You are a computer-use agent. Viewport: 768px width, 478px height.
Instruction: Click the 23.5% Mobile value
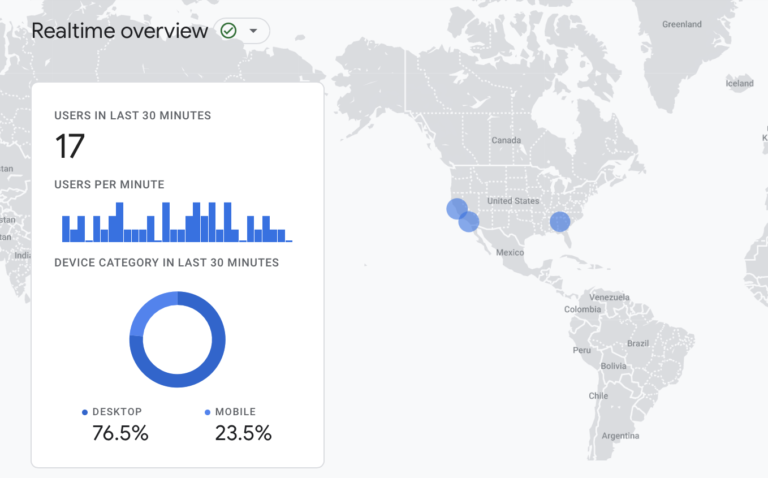click(x=243, y=433)
